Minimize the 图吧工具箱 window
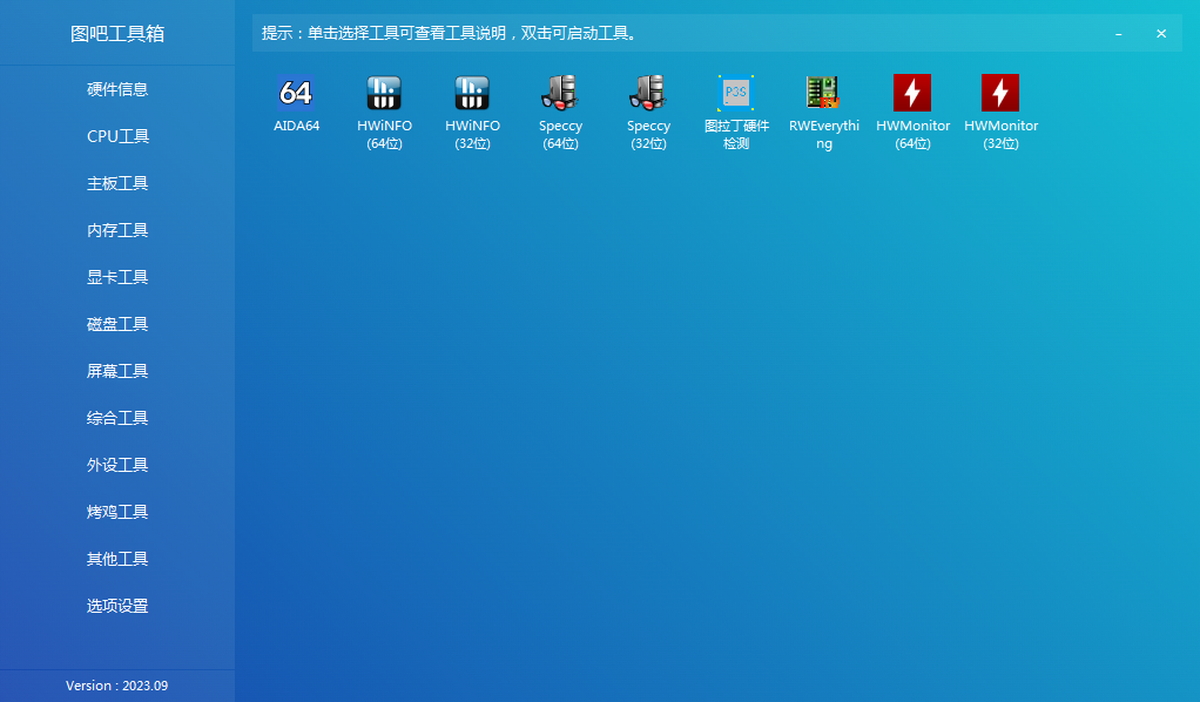1200x702 pixels. coord(1118,34)
